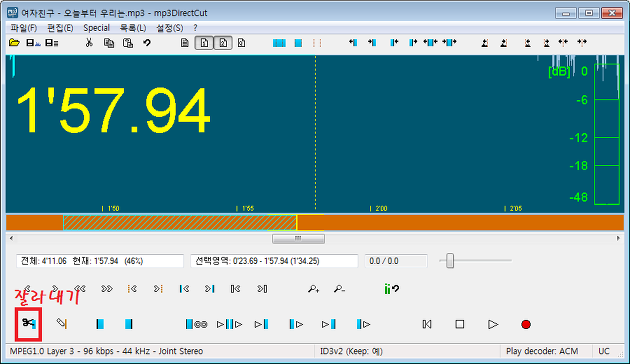Open the ? help menu

pos(195,28)
